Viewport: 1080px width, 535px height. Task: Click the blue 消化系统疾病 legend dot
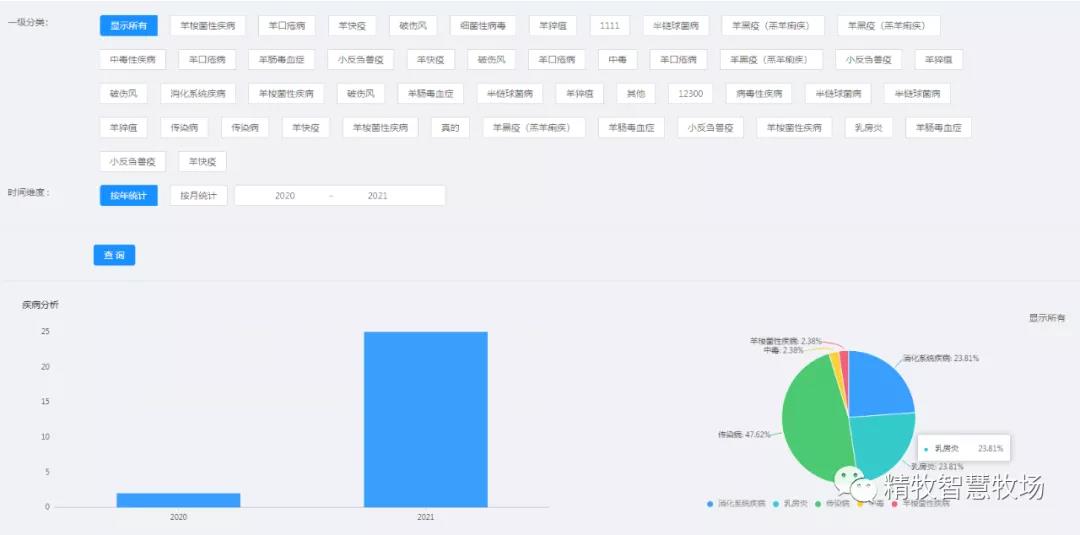(710, 503)
